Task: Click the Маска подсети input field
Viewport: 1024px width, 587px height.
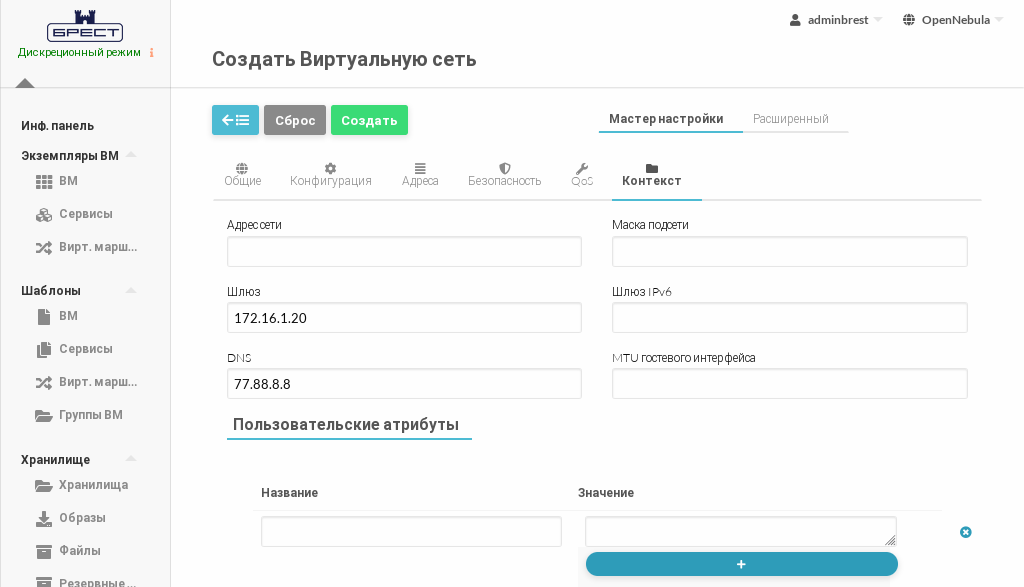Action: 789,252
